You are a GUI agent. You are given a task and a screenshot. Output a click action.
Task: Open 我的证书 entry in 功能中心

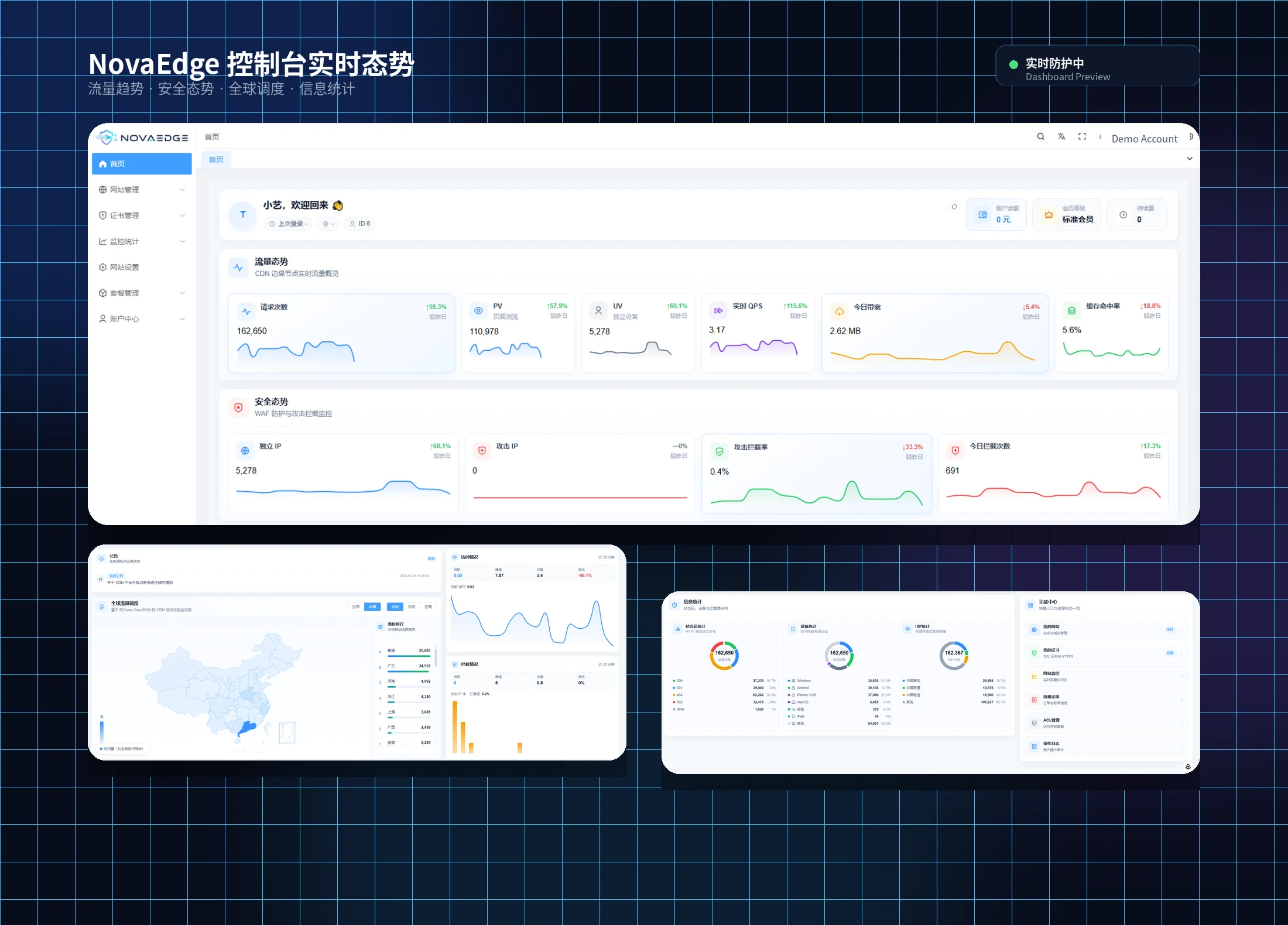tap(1106, 653)
